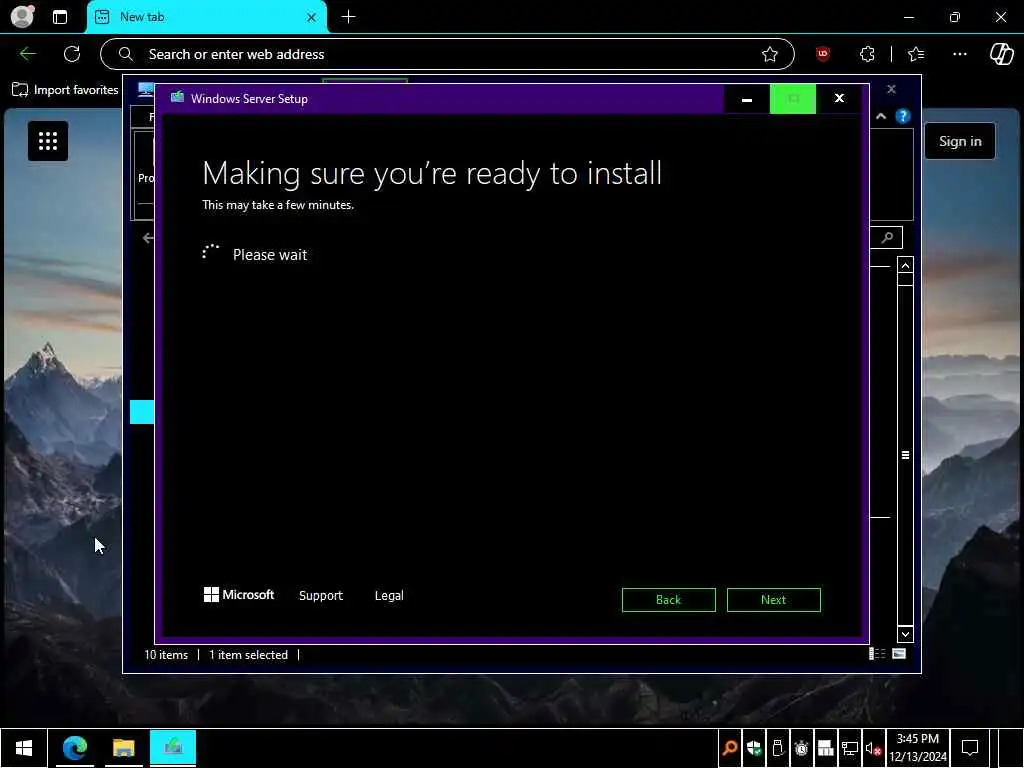The width and height of the screenshot is (1024, 768).
Task: Open the Copilot sidebar icon
Action: tap(1001, 54)
